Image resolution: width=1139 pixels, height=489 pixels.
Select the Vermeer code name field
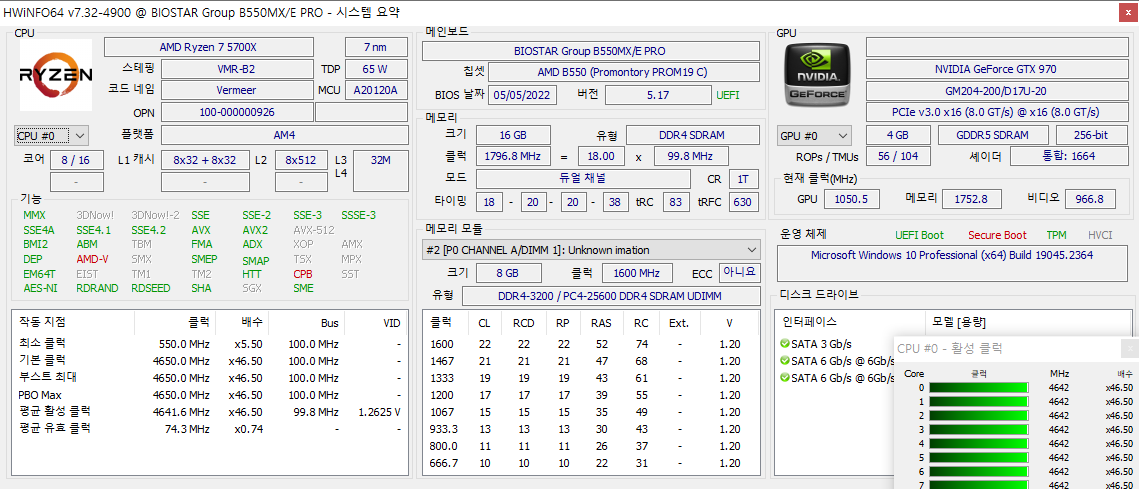(x=236, y=90)
